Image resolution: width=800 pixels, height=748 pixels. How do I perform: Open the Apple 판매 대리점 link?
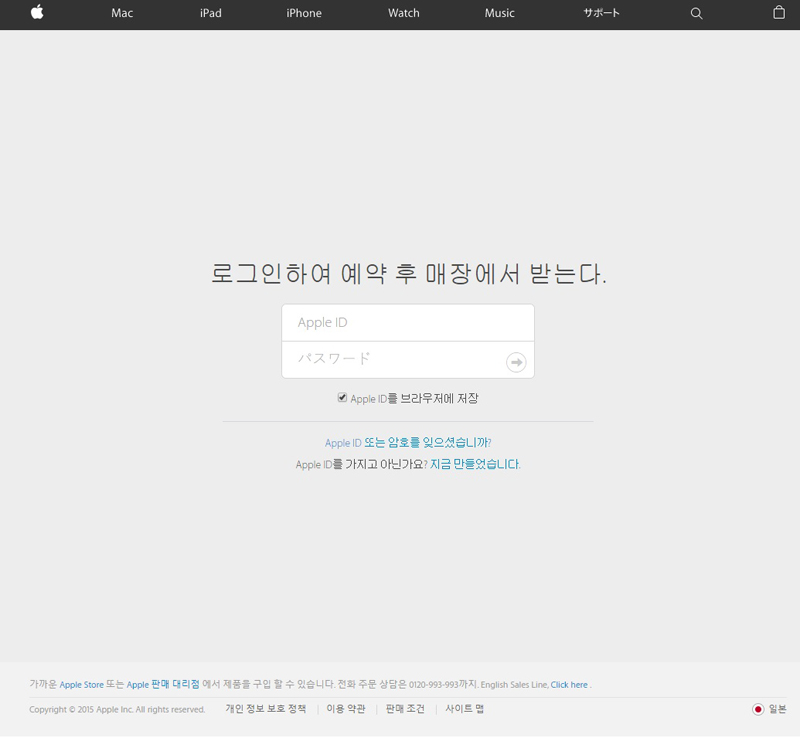pyautogui.click(x=163, y=684)
